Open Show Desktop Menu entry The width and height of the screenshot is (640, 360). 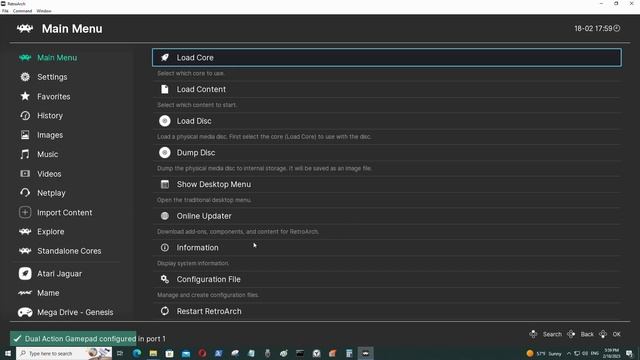[387, 184]
